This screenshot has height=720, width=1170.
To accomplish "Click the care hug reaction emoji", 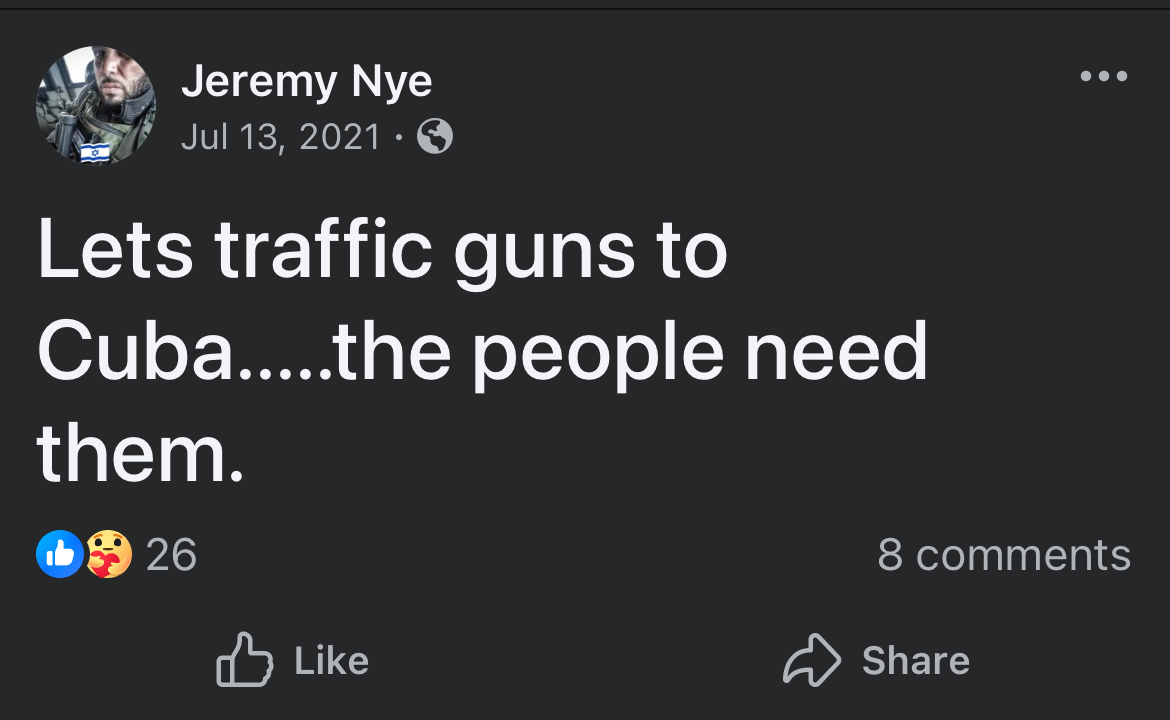I will (108, 554).
